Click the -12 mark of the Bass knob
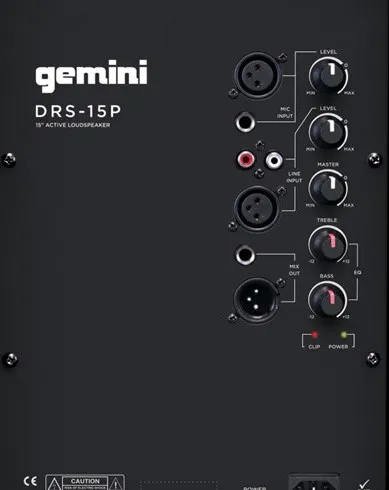 [311, 317]
